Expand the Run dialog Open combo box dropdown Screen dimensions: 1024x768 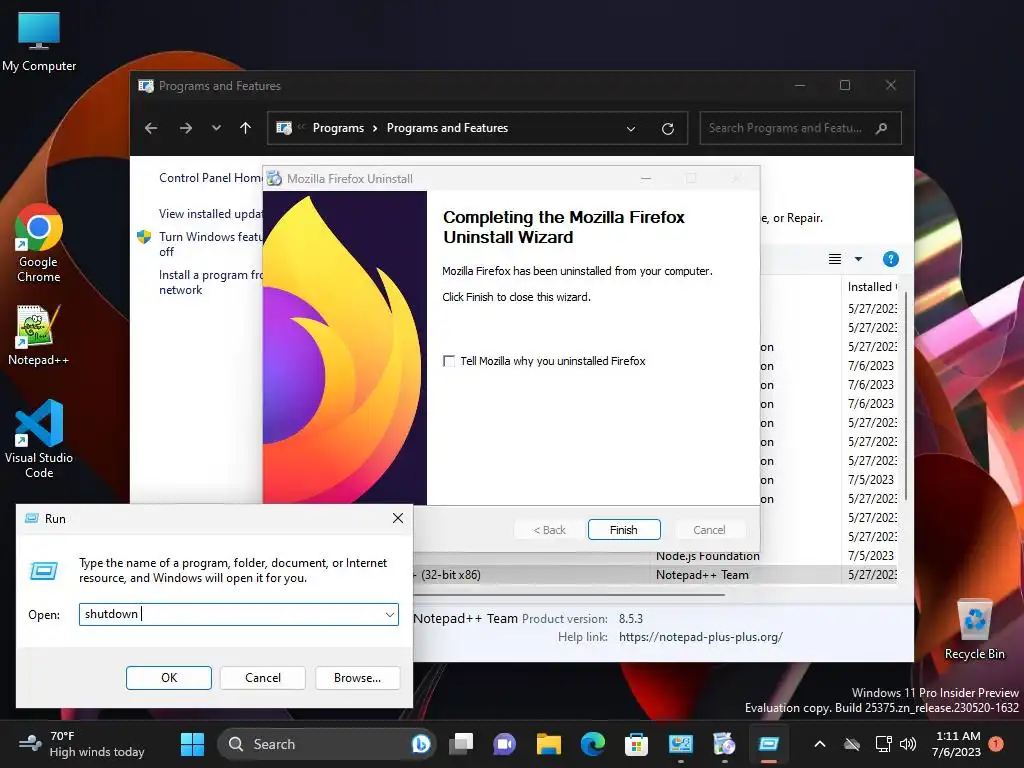pos(389,615)
